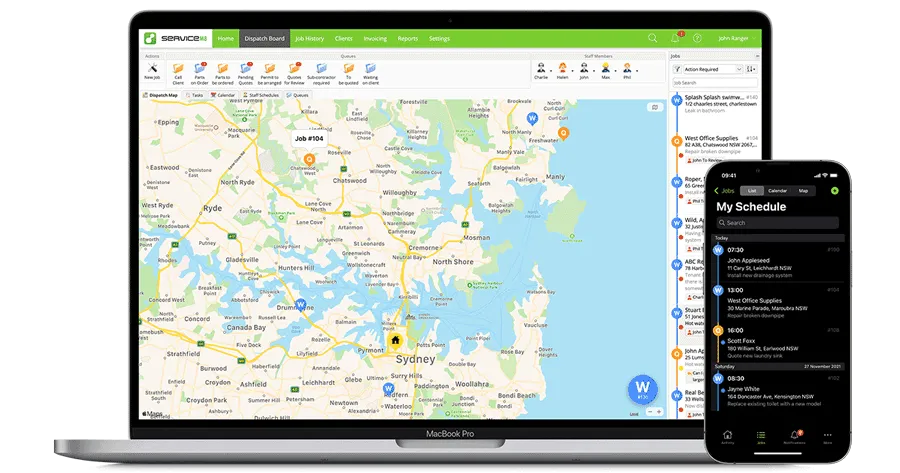Viewport: 900px width, 473px height.
Task: Click the search magnifier in green header
Action: [x=652, y=38]
